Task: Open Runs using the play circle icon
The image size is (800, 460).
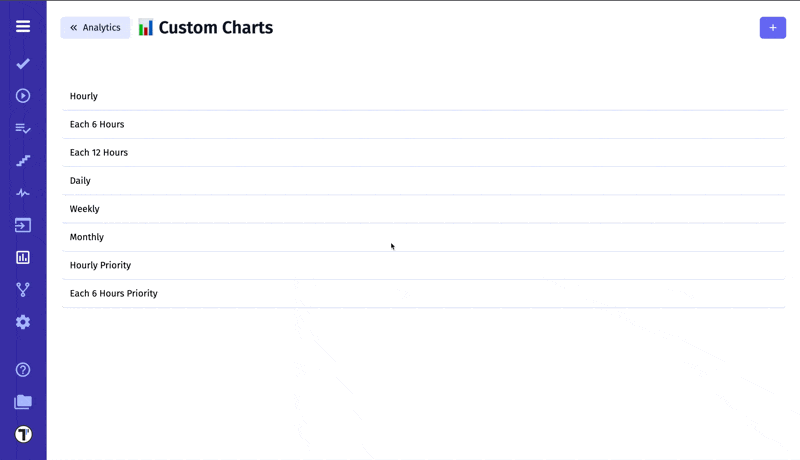Action: pyautogui.click(x=23, y=96)
